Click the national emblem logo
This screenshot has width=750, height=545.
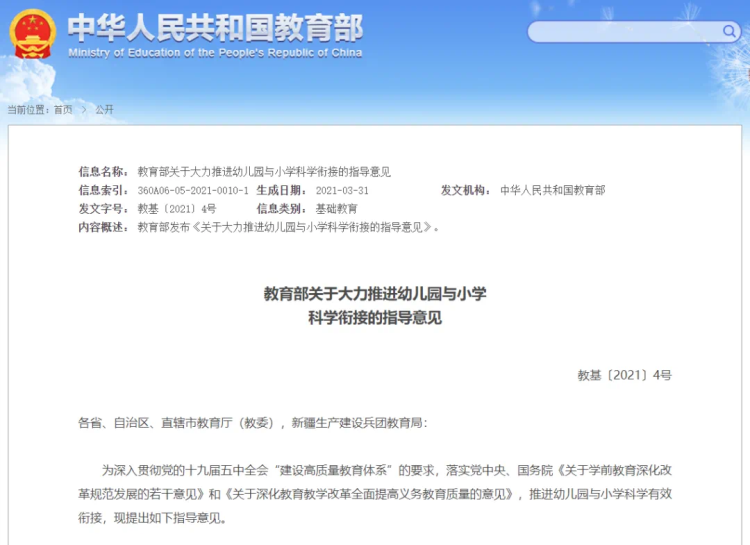tap(33, 33)
